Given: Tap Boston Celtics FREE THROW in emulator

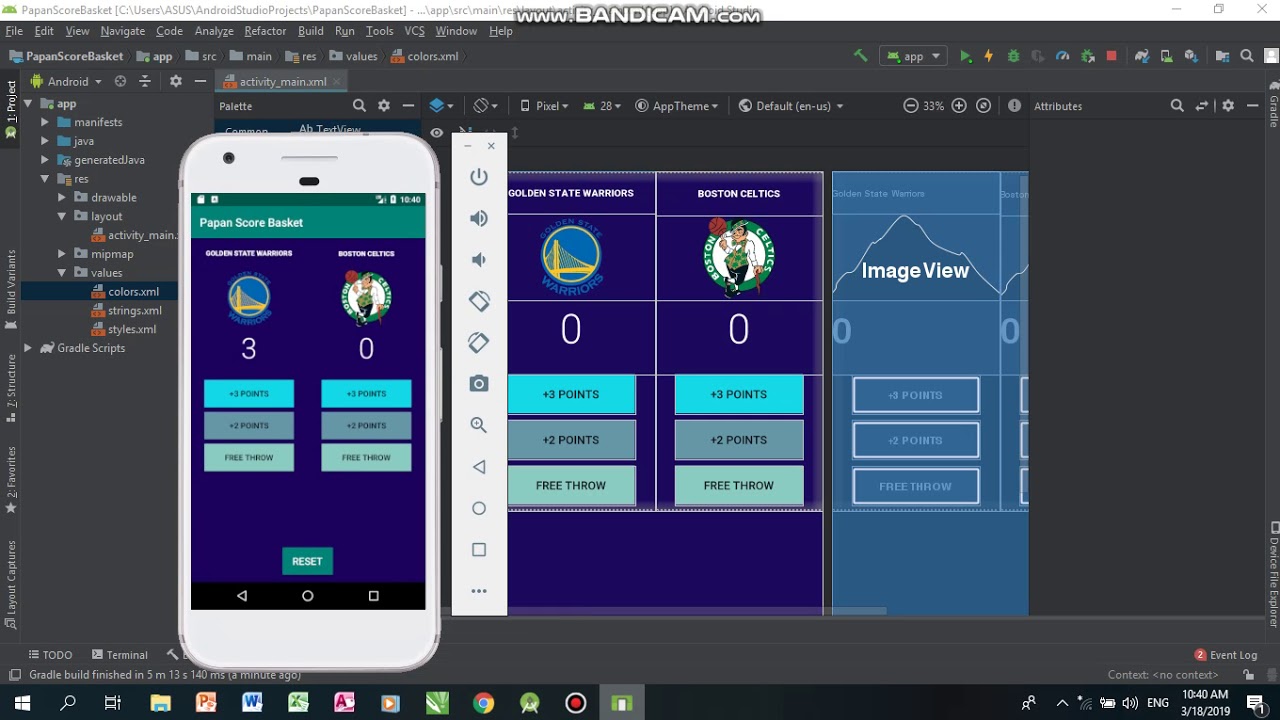Looking at the screenshot, I should pyautogui.click(x=366, y=457).
